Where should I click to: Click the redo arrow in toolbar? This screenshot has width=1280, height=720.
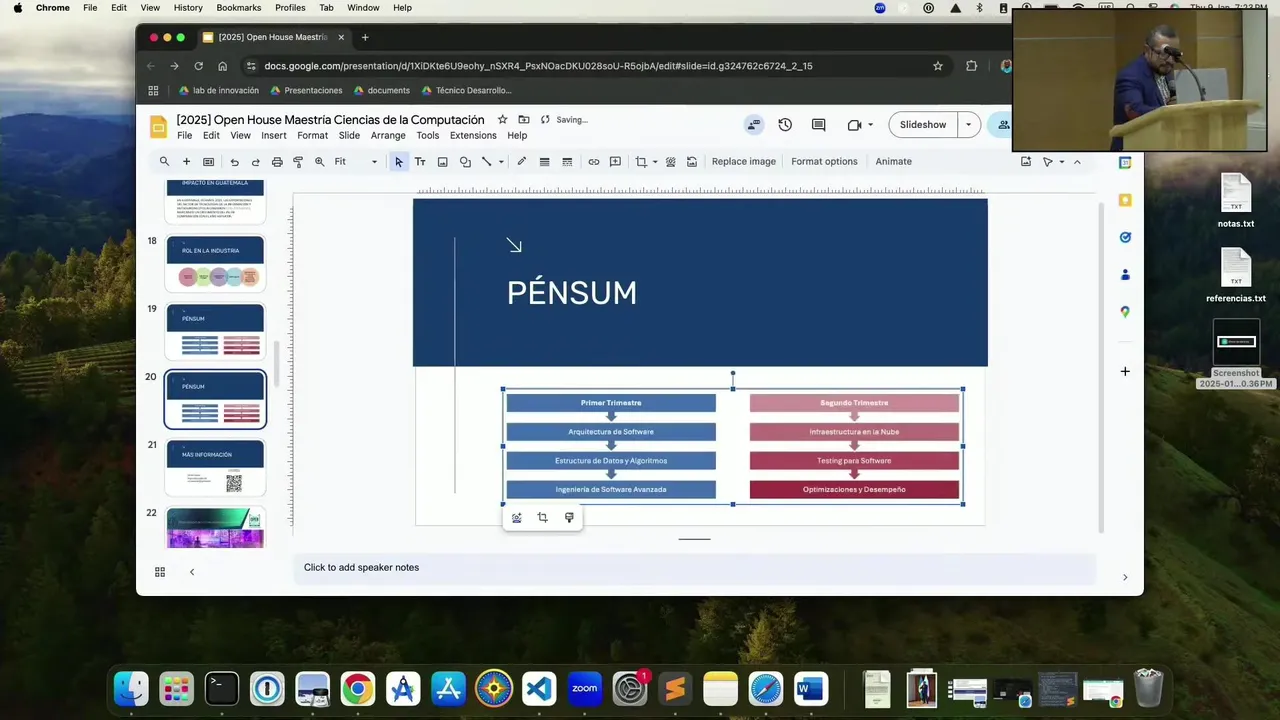pyautogui.click(x=256, y=161)
